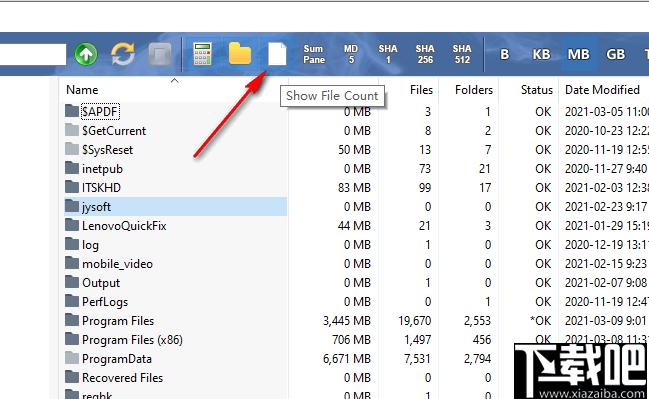Click the green up-arrow parent folder icon

pos(86,54)
